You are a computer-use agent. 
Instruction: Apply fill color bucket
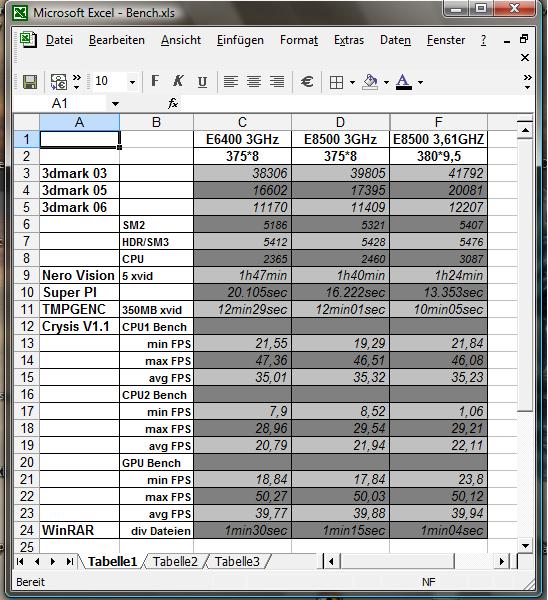[370, 82]
